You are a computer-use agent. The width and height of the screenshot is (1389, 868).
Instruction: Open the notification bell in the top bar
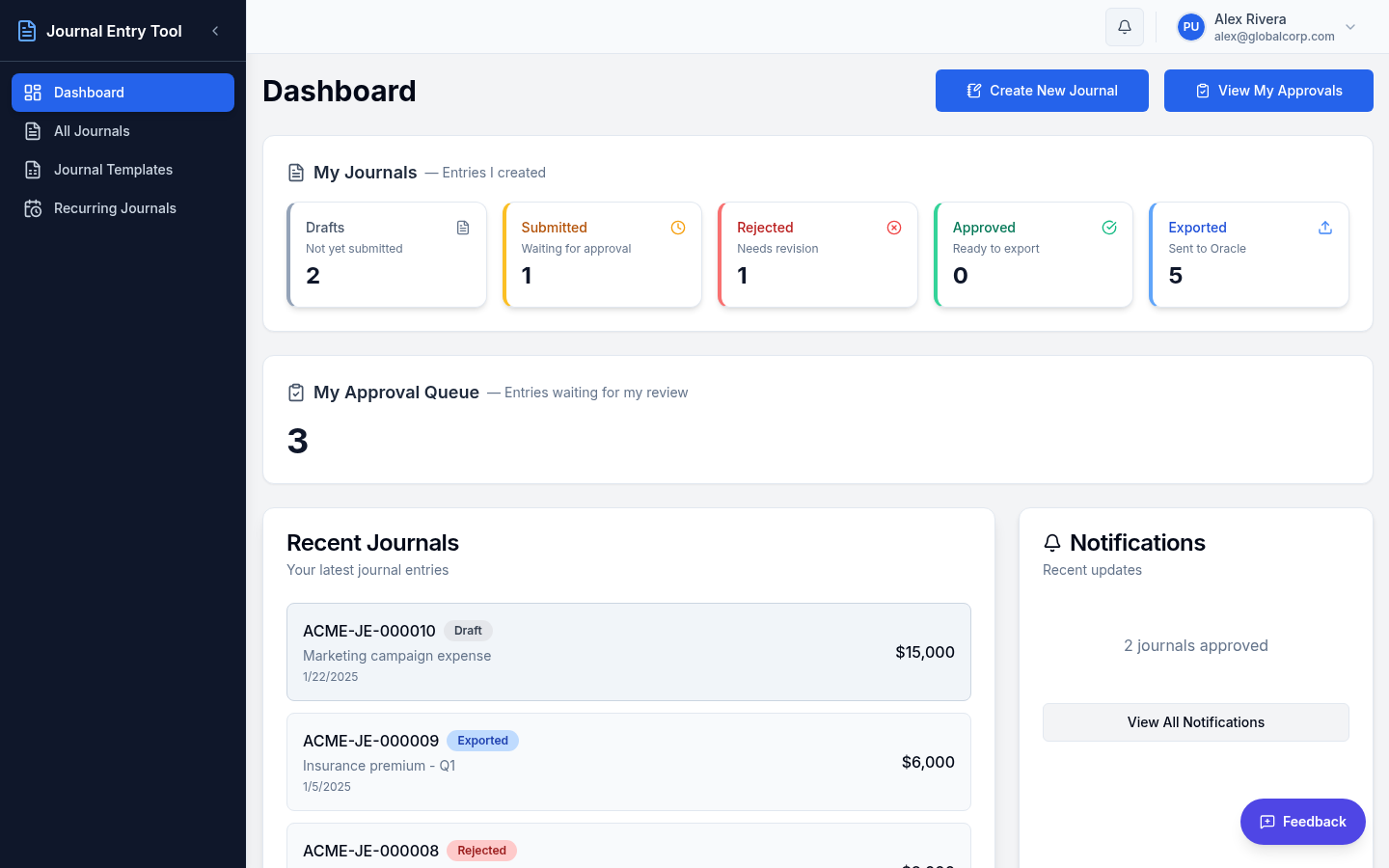1124,26
